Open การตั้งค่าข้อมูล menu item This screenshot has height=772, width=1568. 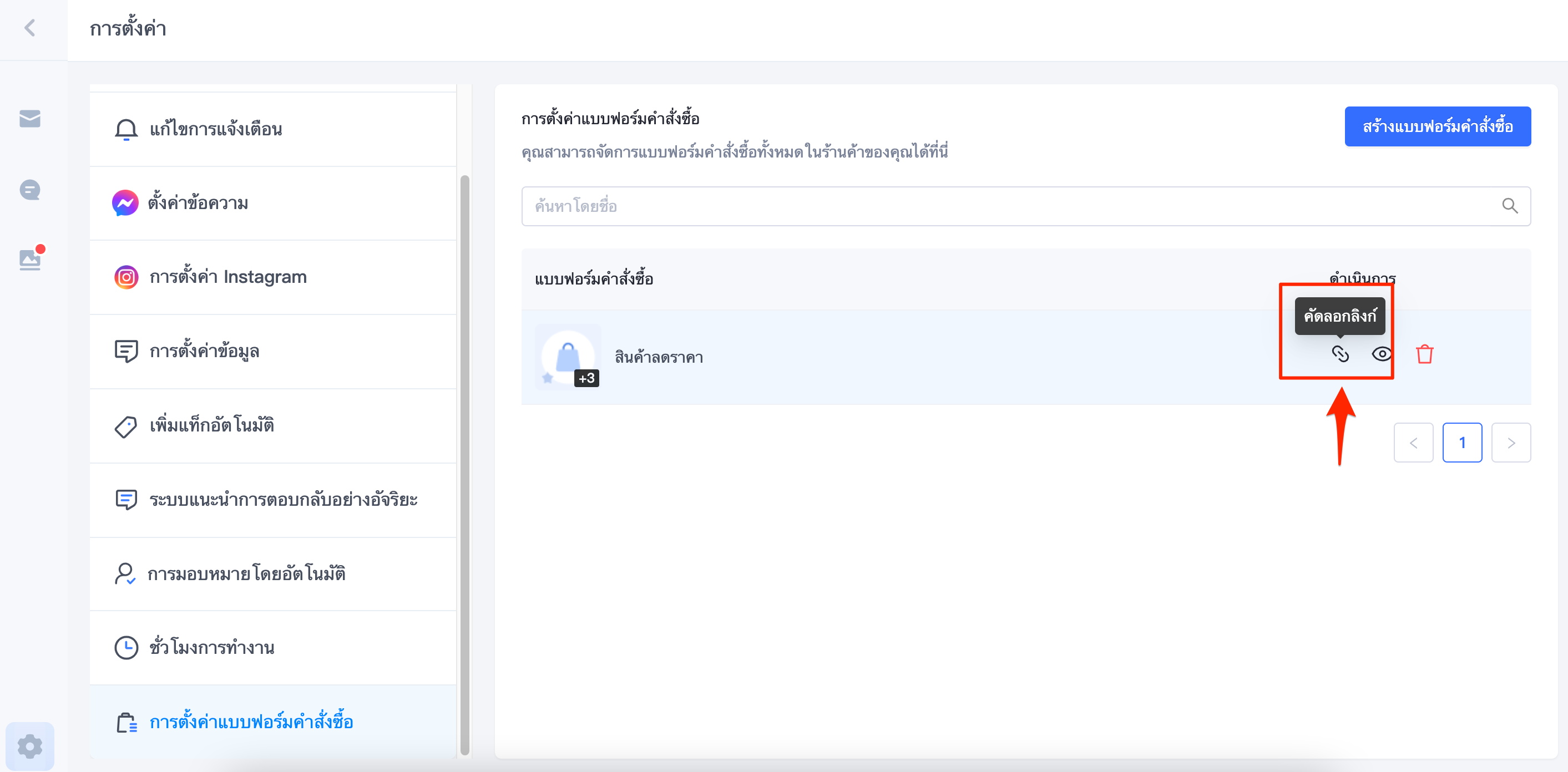tap(272, 352)
